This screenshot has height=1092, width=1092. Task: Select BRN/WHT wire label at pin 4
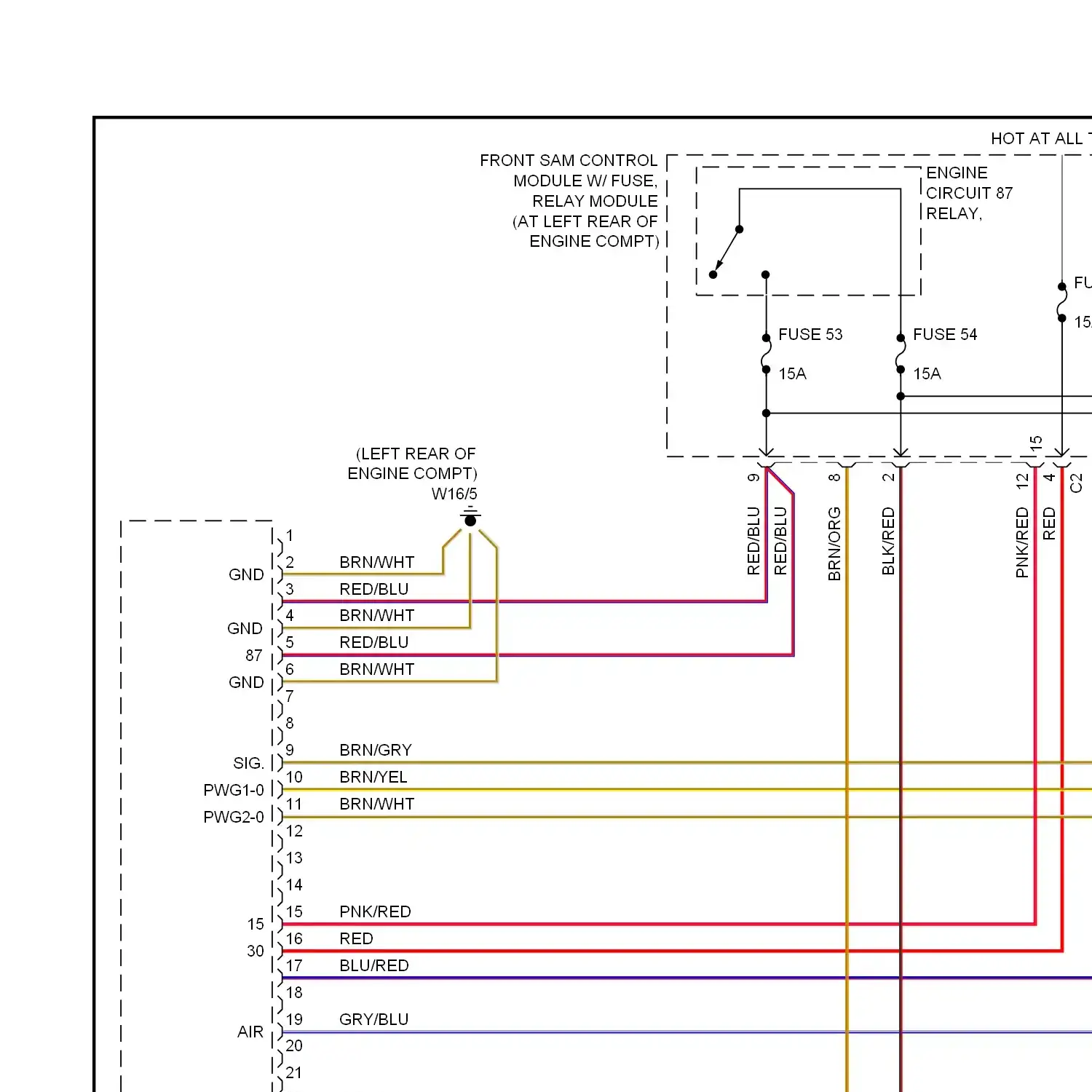click(376, 615)
